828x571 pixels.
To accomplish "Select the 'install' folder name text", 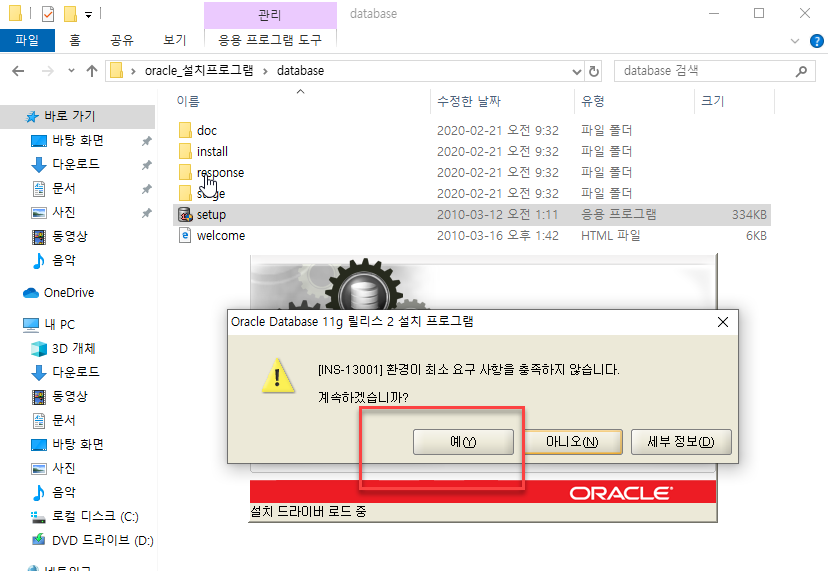I will 212,152.
